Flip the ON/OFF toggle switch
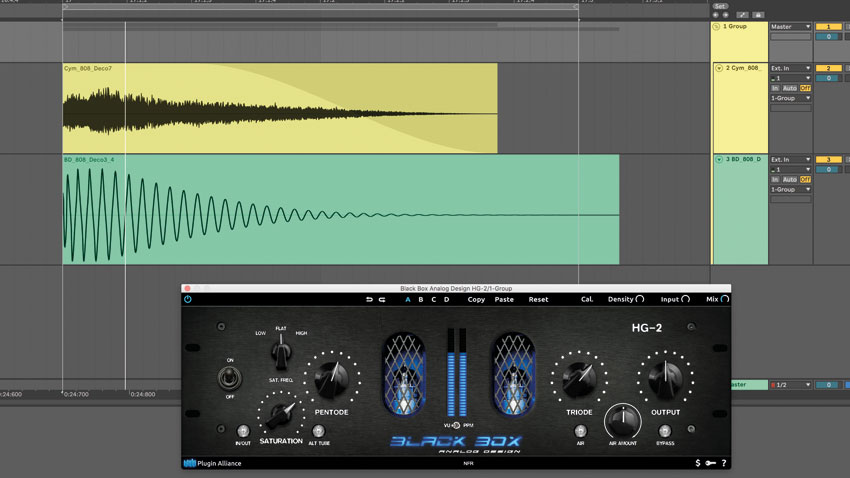850x478 pixels. [230, 378]
